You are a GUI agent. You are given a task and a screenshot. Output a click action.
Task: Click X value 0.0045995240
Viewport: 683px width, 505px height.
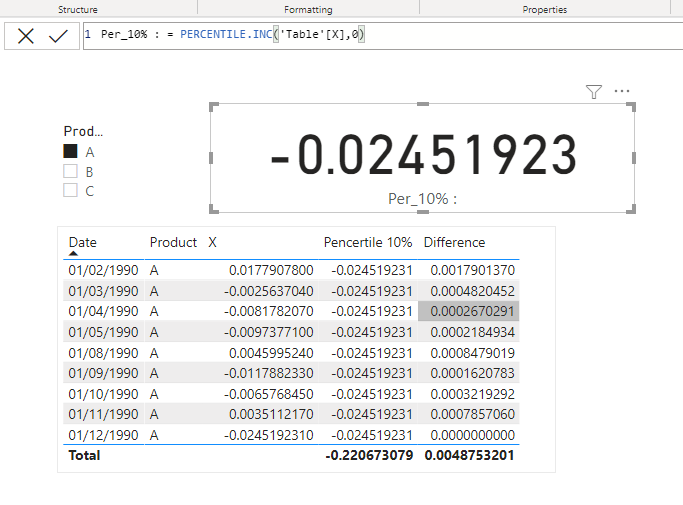271,352
